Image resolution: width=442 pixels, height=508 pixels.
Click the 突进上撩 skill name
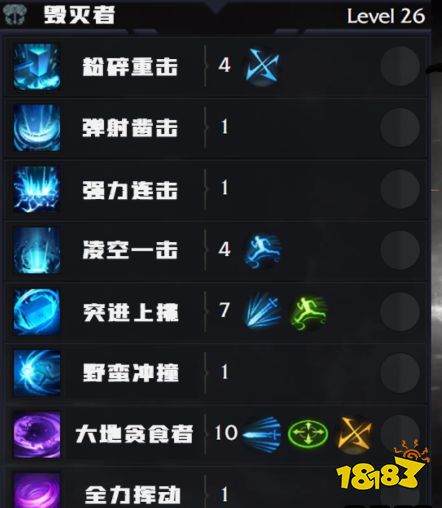coord(131,312)
